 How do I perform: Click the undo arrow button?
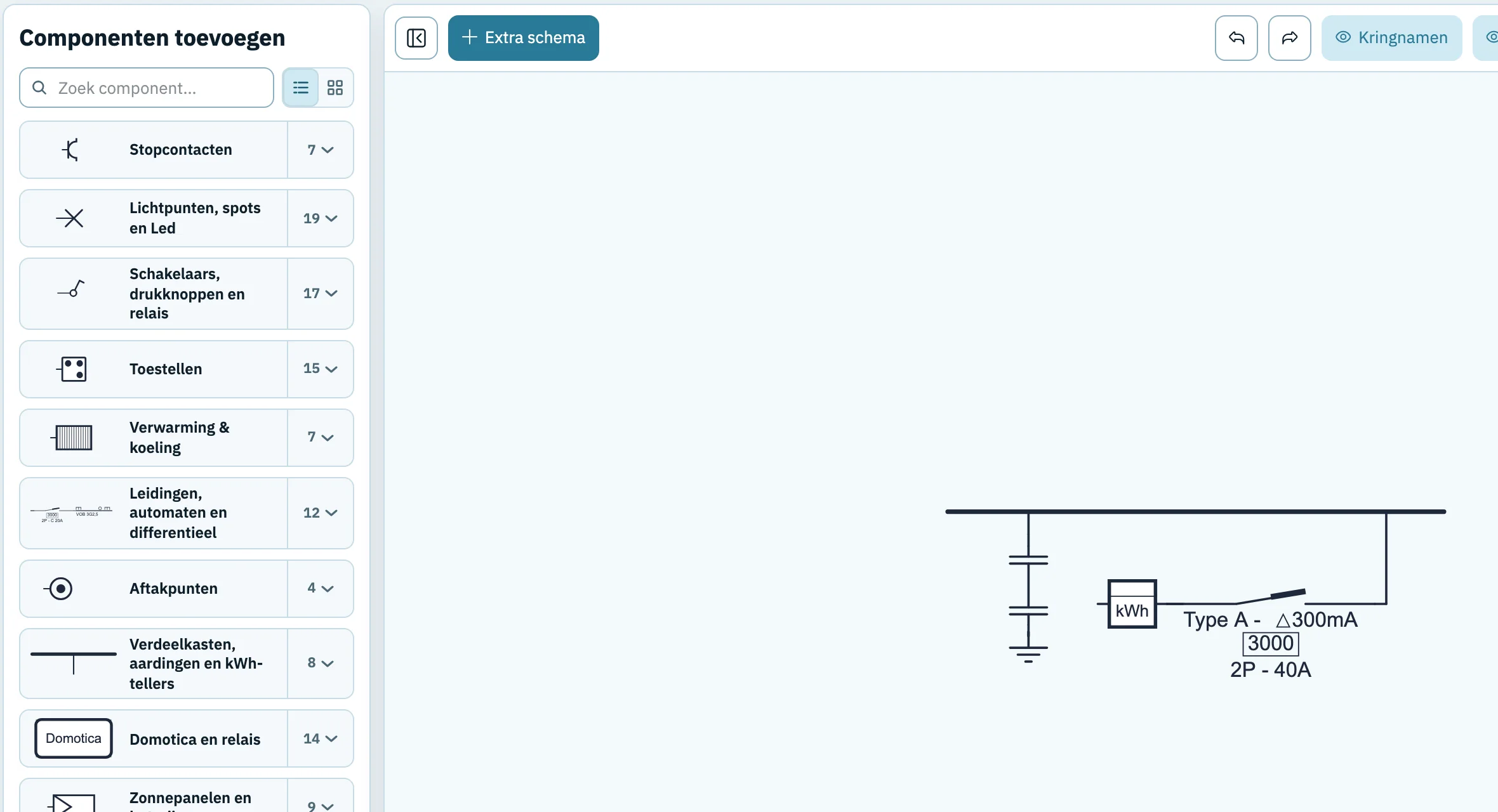pyautogui.click(x=1236, y=38)
